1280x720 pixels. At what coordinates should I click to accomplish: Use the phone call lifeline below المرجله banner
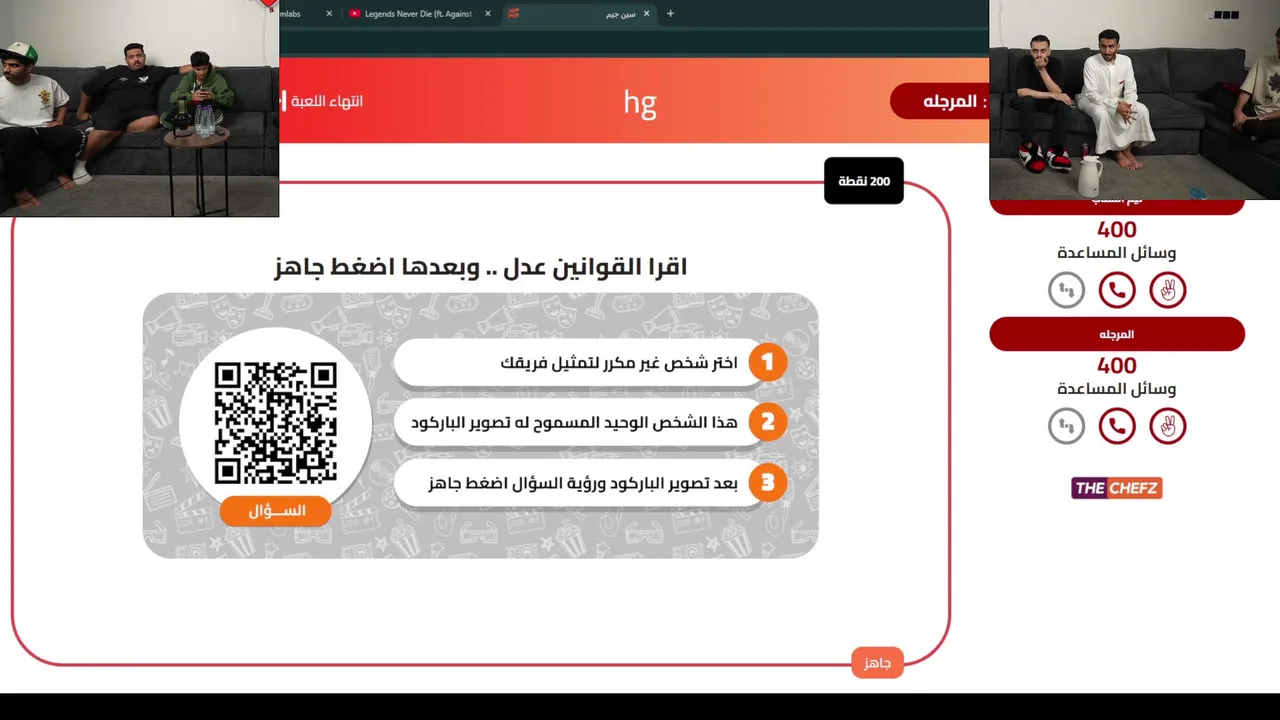(1117, 426)
